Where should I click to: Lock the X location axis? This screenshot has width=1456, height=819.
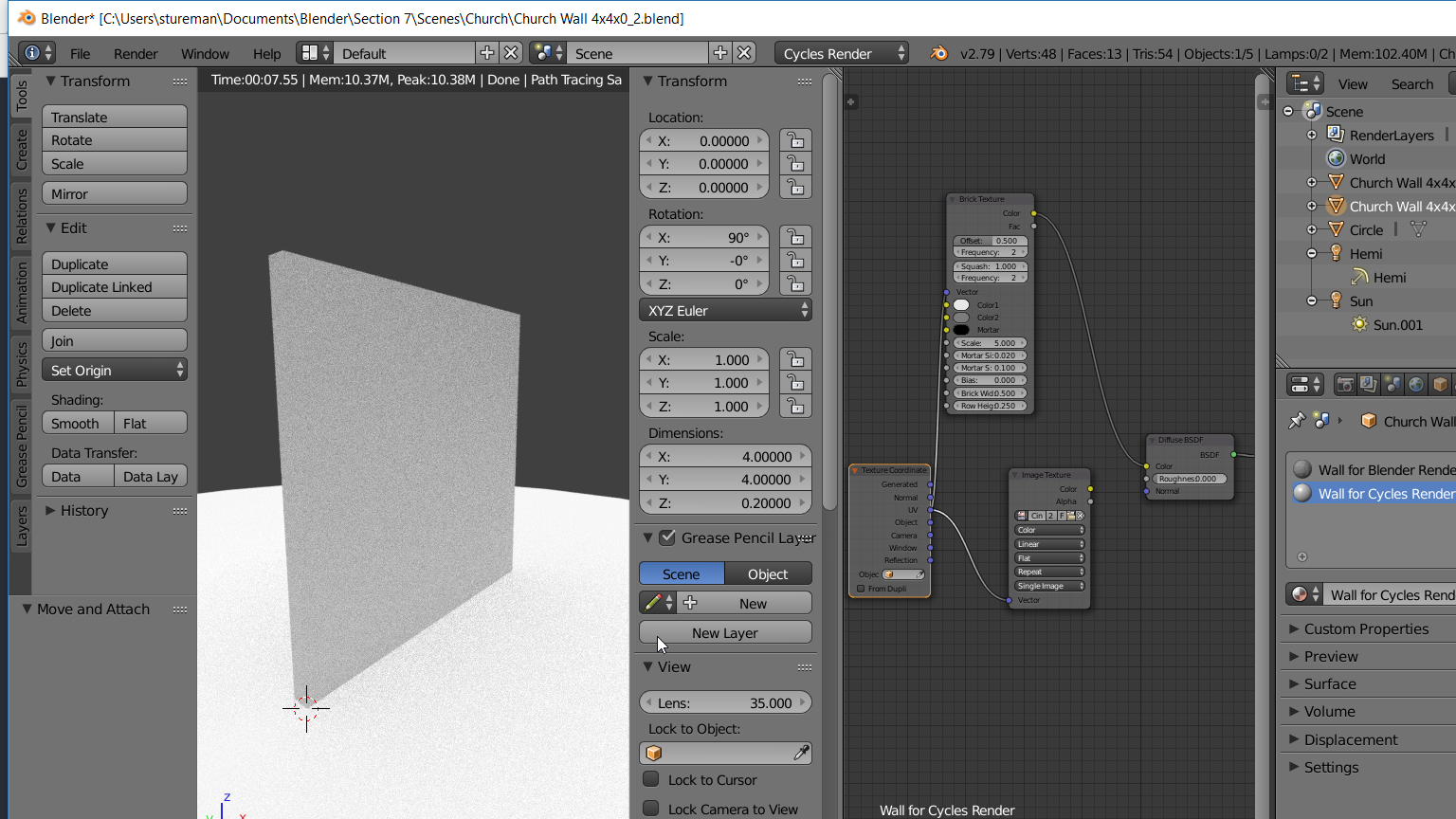tap(795, 140)
